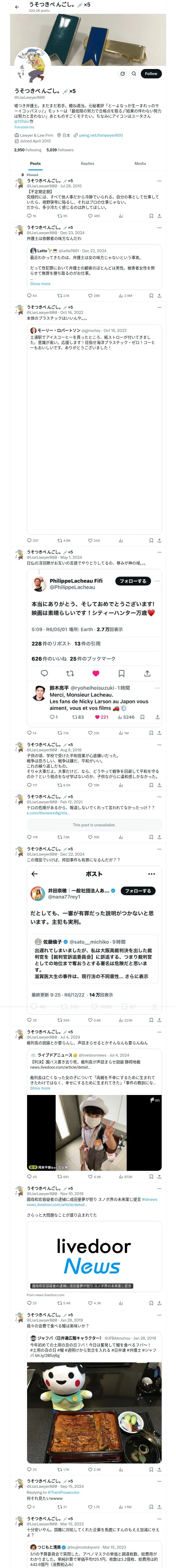The image size is (176, 1568).
Task: Bookmark the Dec 23, 2024 post
Action: (x=151, y=295)
